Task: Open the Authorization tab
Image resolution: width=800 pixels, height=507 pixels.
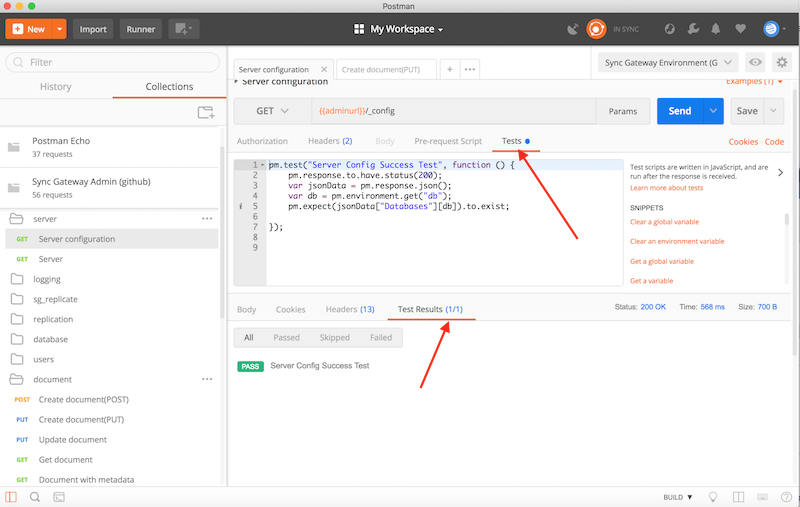Action: pyautogui.click(x=262, y=141)
